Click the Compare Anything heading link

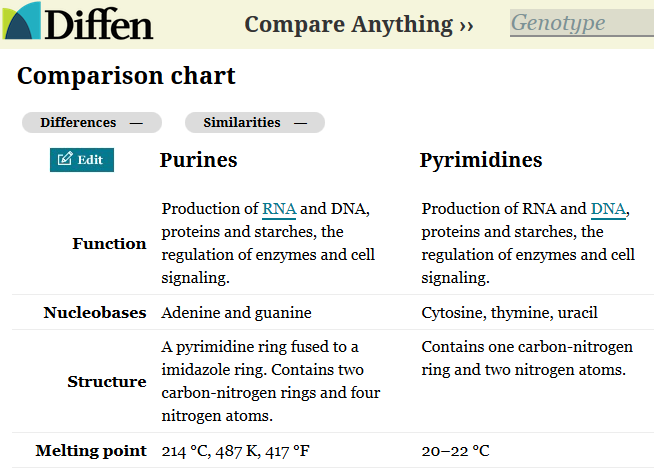tap(348, 24)
